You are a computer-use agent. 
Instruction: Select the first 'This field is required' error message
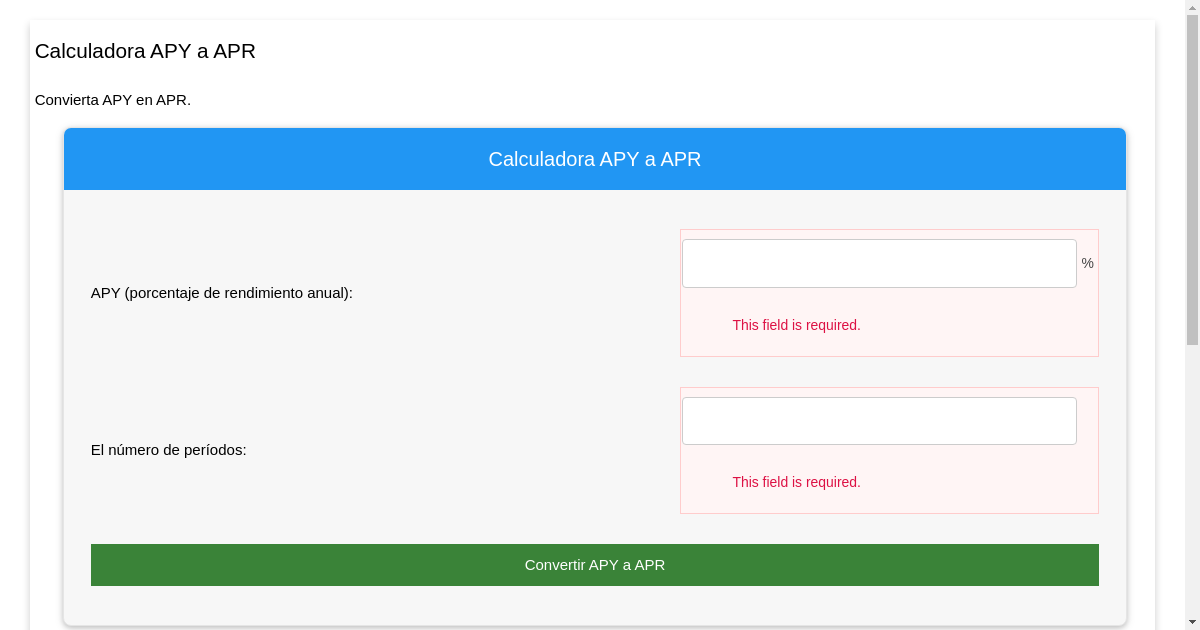point(796,325)
